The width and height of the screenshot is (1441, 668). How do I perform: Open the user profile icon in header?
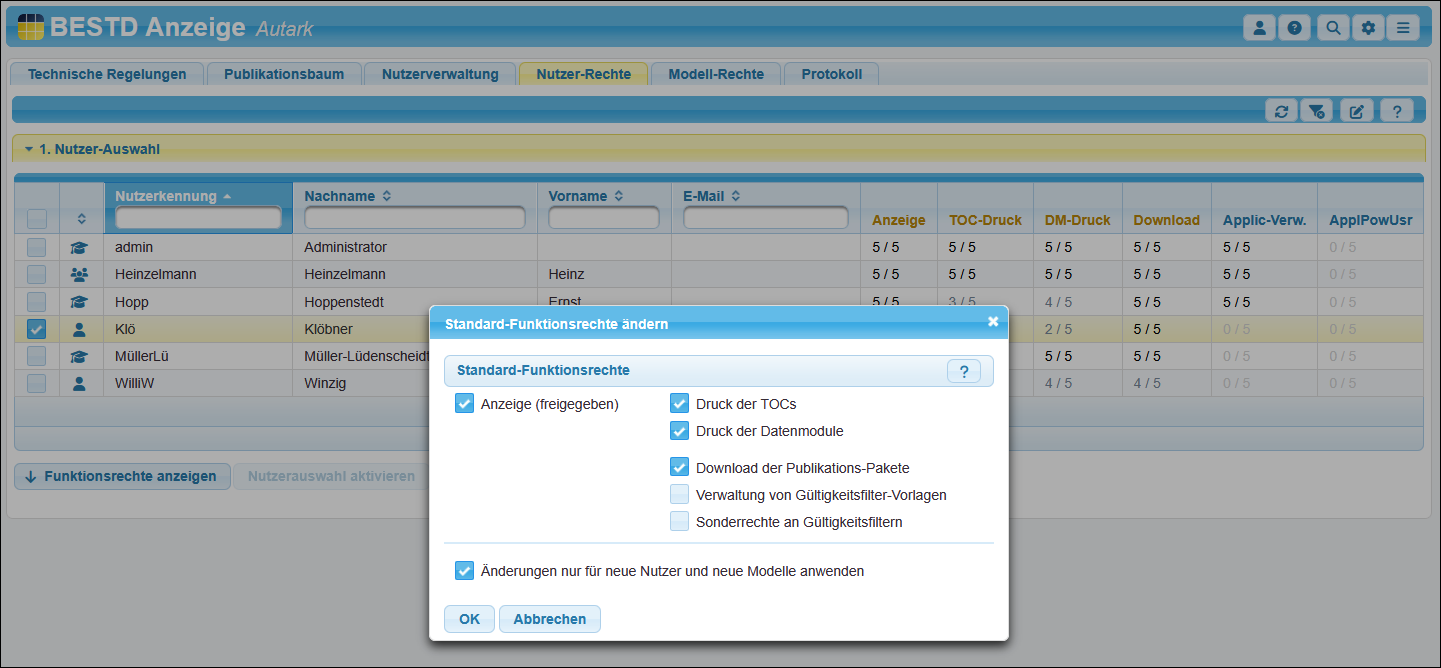tap(1259, 28)
